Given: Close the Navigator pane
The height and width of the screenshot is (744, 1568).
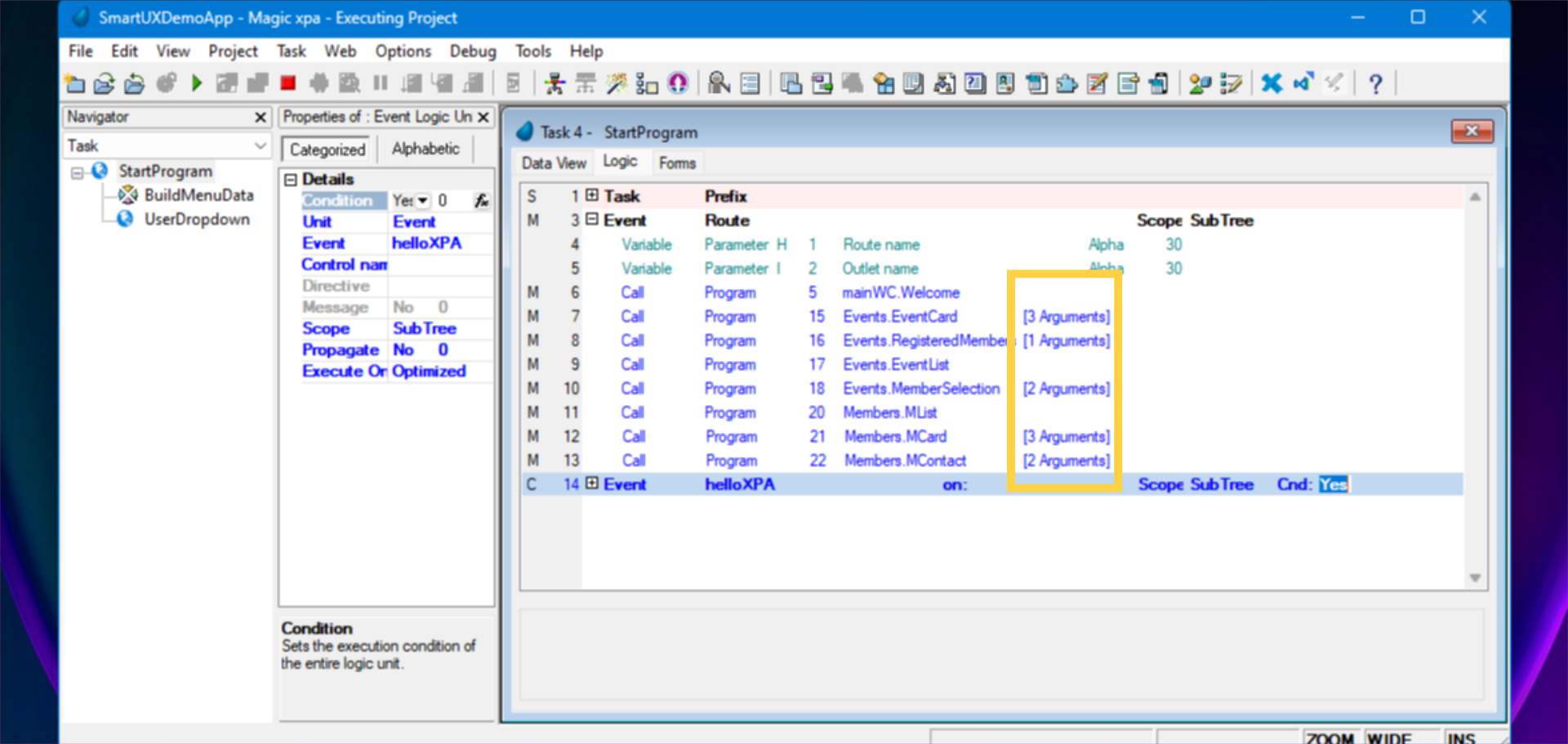Looking at the screenshot, I should click(x=261, y=117).
